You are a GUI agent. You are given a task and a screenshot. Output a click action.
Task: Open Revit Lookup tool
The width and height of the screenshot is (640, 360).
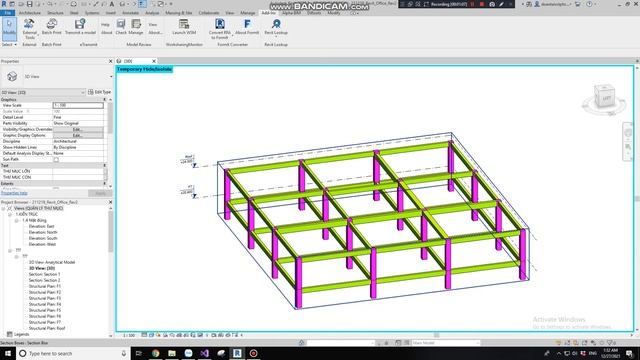click(276, 27)
